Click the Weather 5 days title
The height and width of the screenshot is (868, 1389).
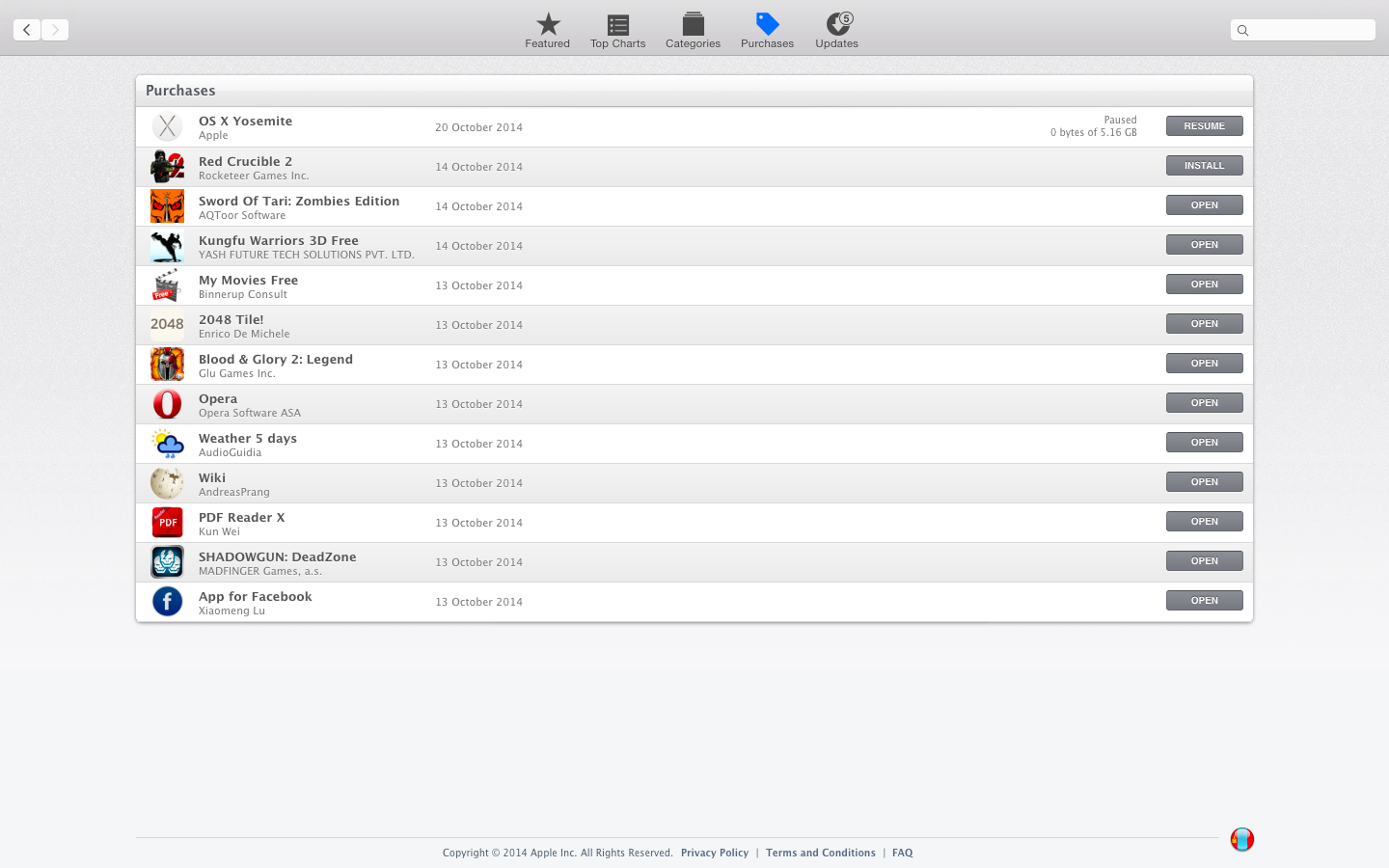coord(248,438)
